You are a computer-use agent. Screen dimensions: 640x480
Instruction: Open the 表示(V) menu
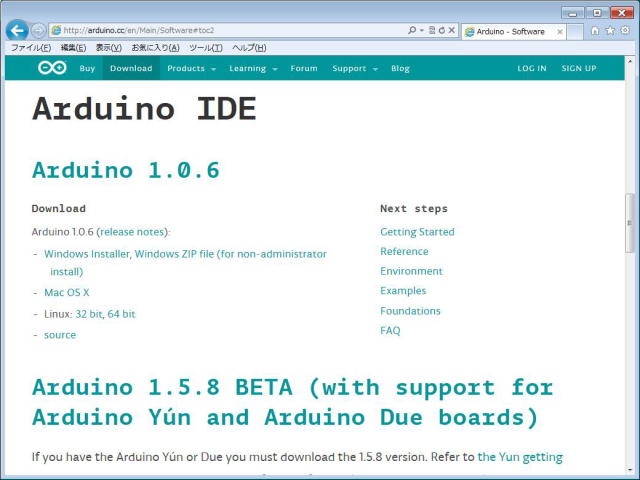109,48
